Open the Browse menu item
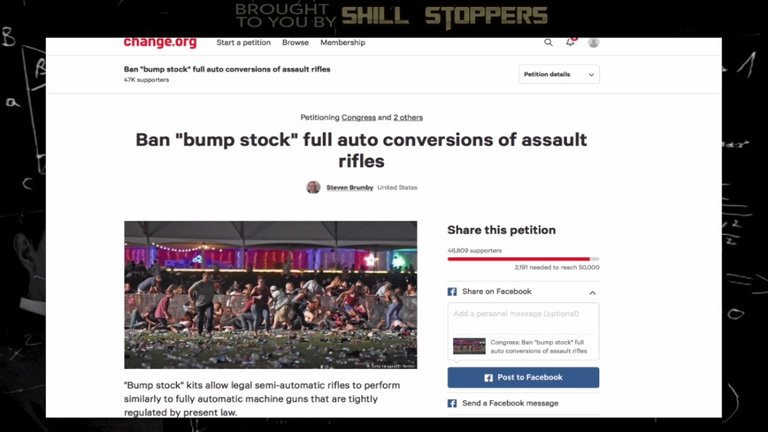768x432 pixels. 295,43
